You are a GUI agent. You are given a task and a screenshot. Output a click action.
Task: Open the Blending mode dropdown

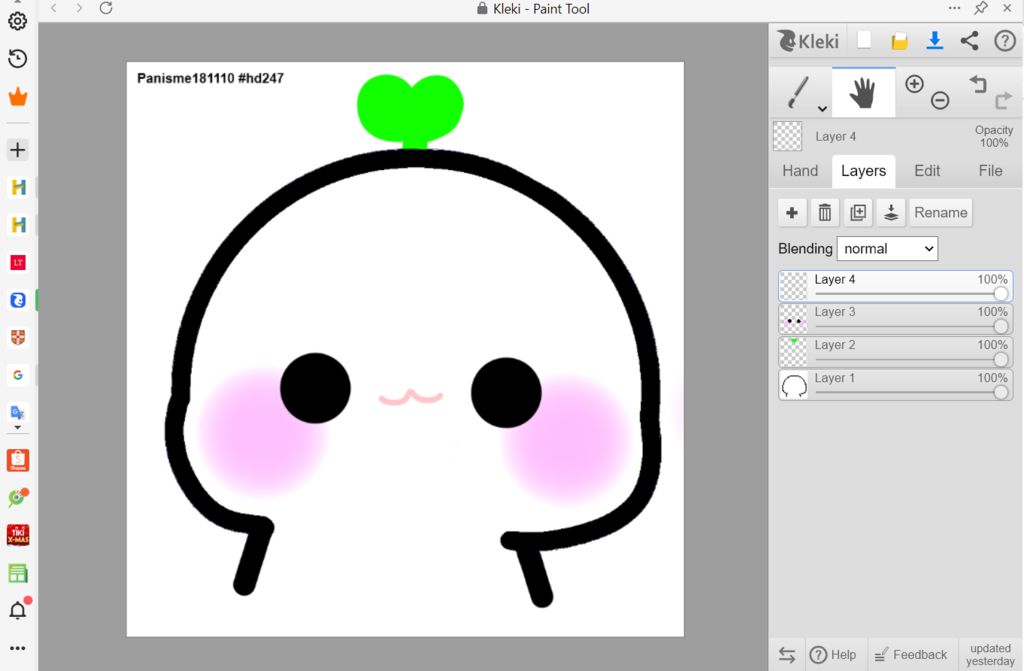pos(887,249)
